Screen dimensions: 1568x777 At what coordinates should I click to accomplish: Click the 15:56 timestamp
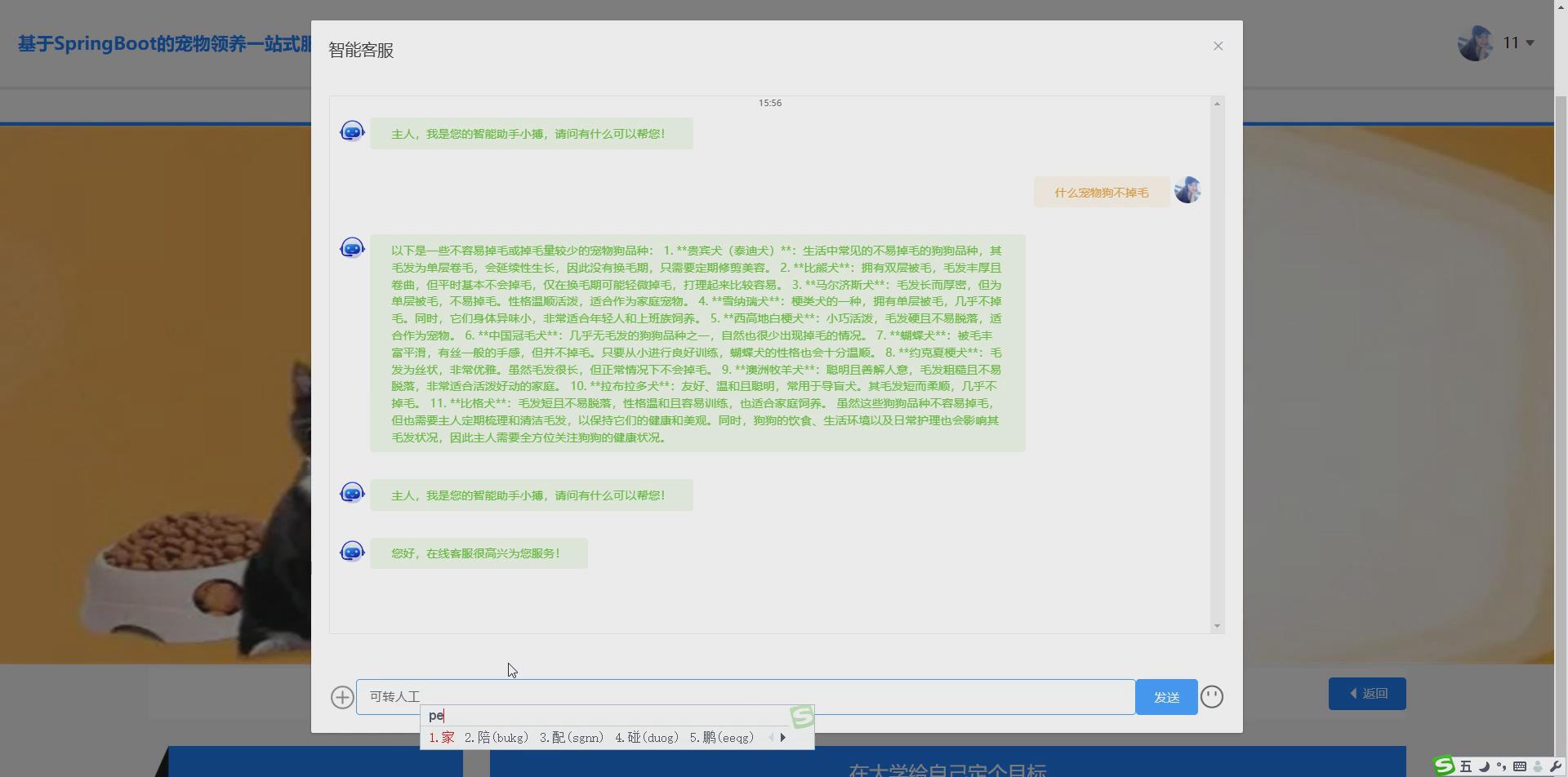pyautogui.click(x=770, y=103)
